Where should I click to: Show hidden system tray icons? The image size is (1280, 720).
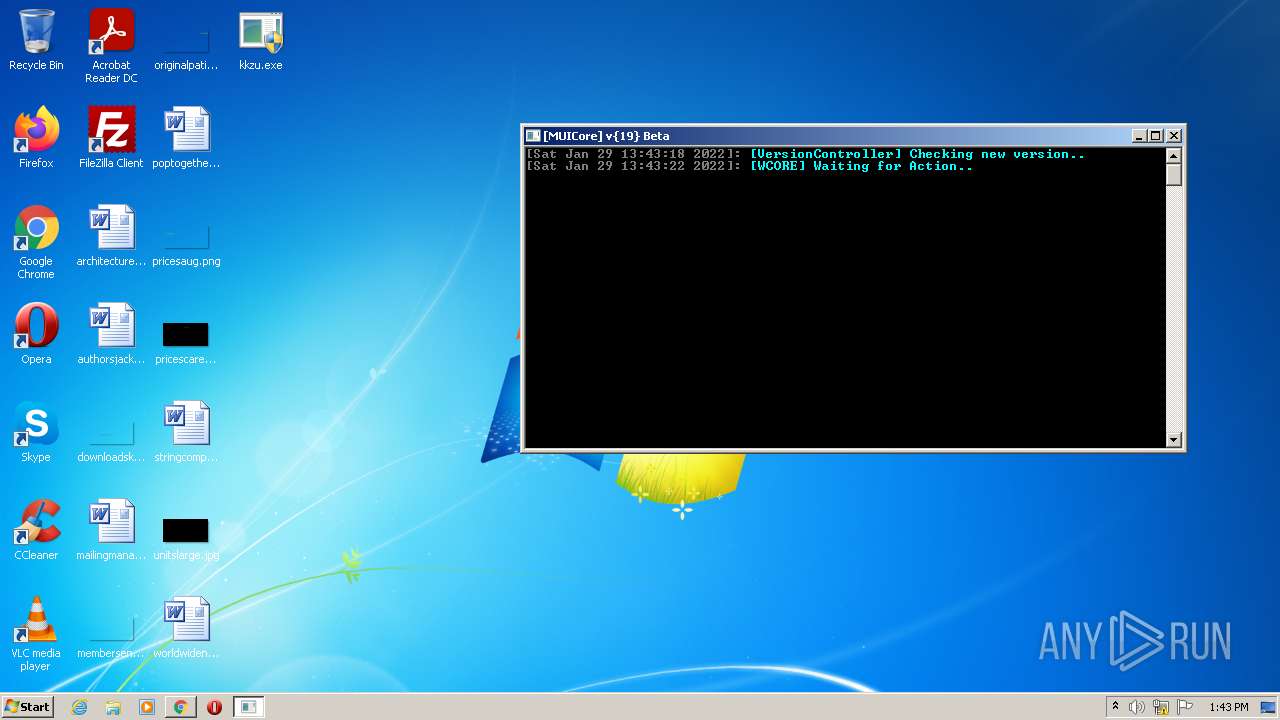pos(1115,707)
